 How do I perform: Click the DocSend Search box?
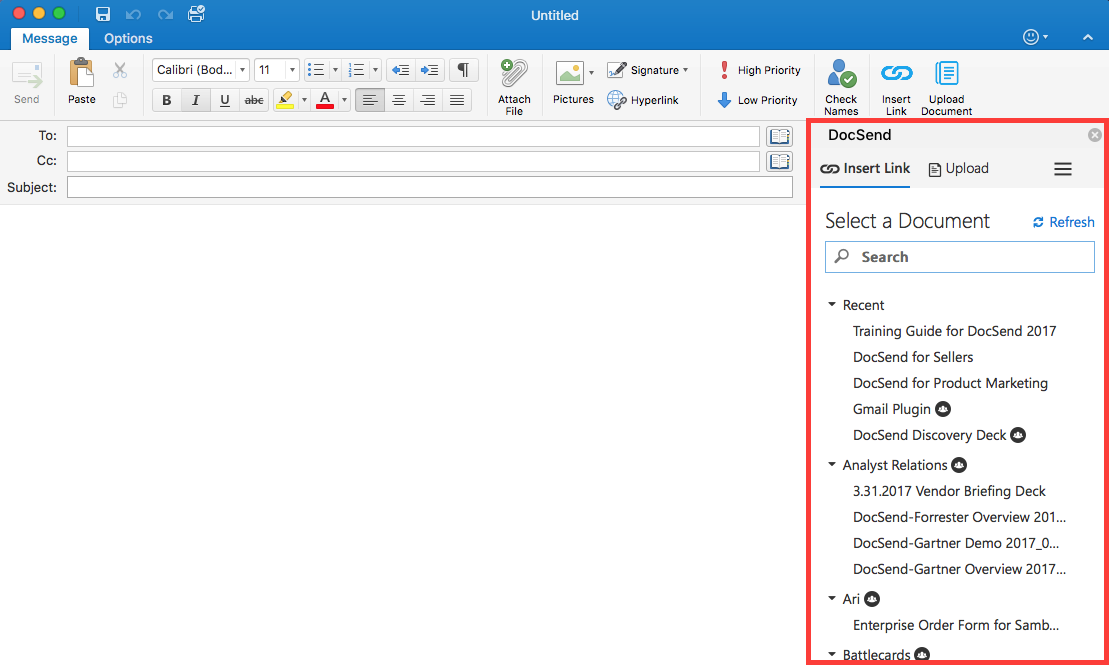pyautogui.click(x=959, y=257)
